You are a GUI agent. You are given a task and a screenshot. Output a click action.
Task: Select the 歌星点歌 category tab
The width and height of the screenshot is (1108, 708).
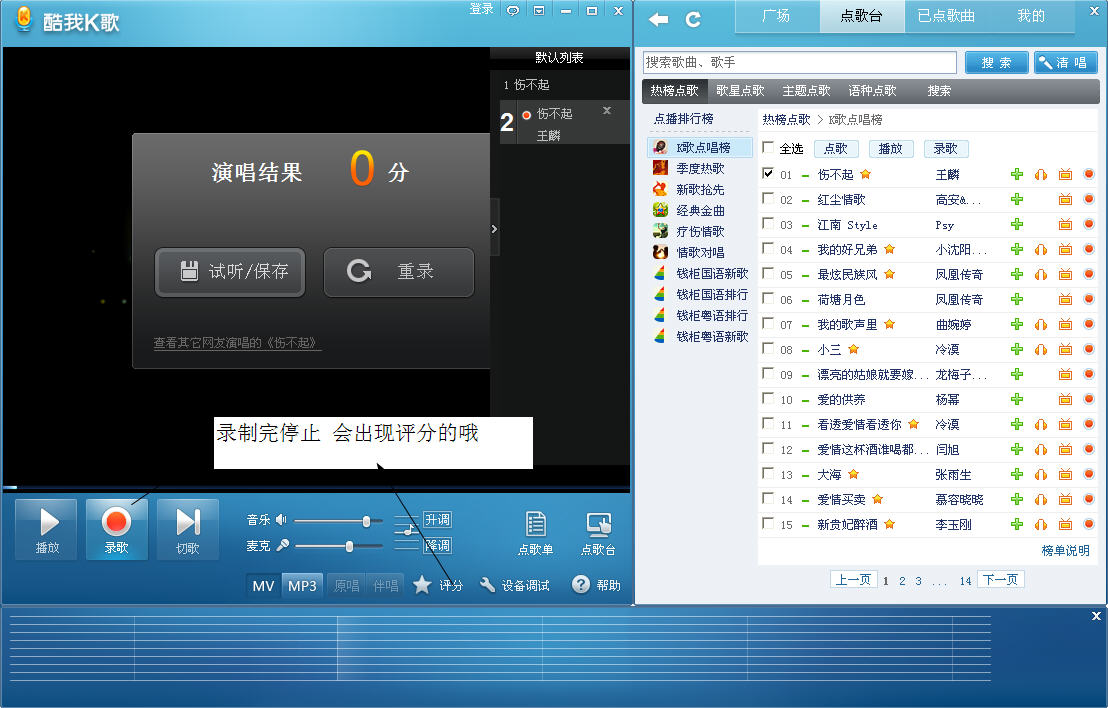[740, 91]
